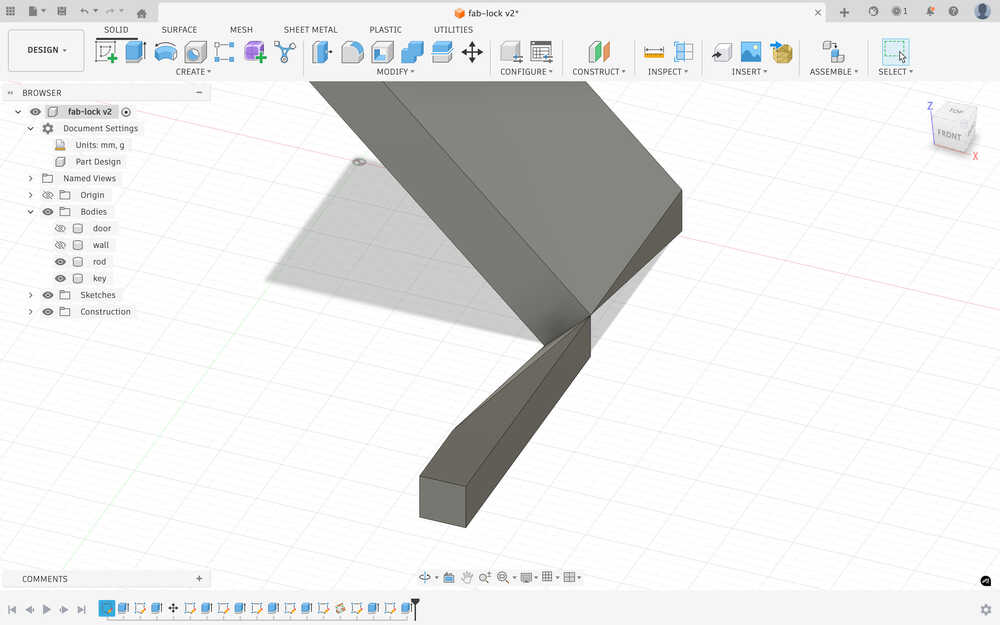Hide the rod body
The image size is (1000, 625).
pyautogui.click(x=60, y=262)
